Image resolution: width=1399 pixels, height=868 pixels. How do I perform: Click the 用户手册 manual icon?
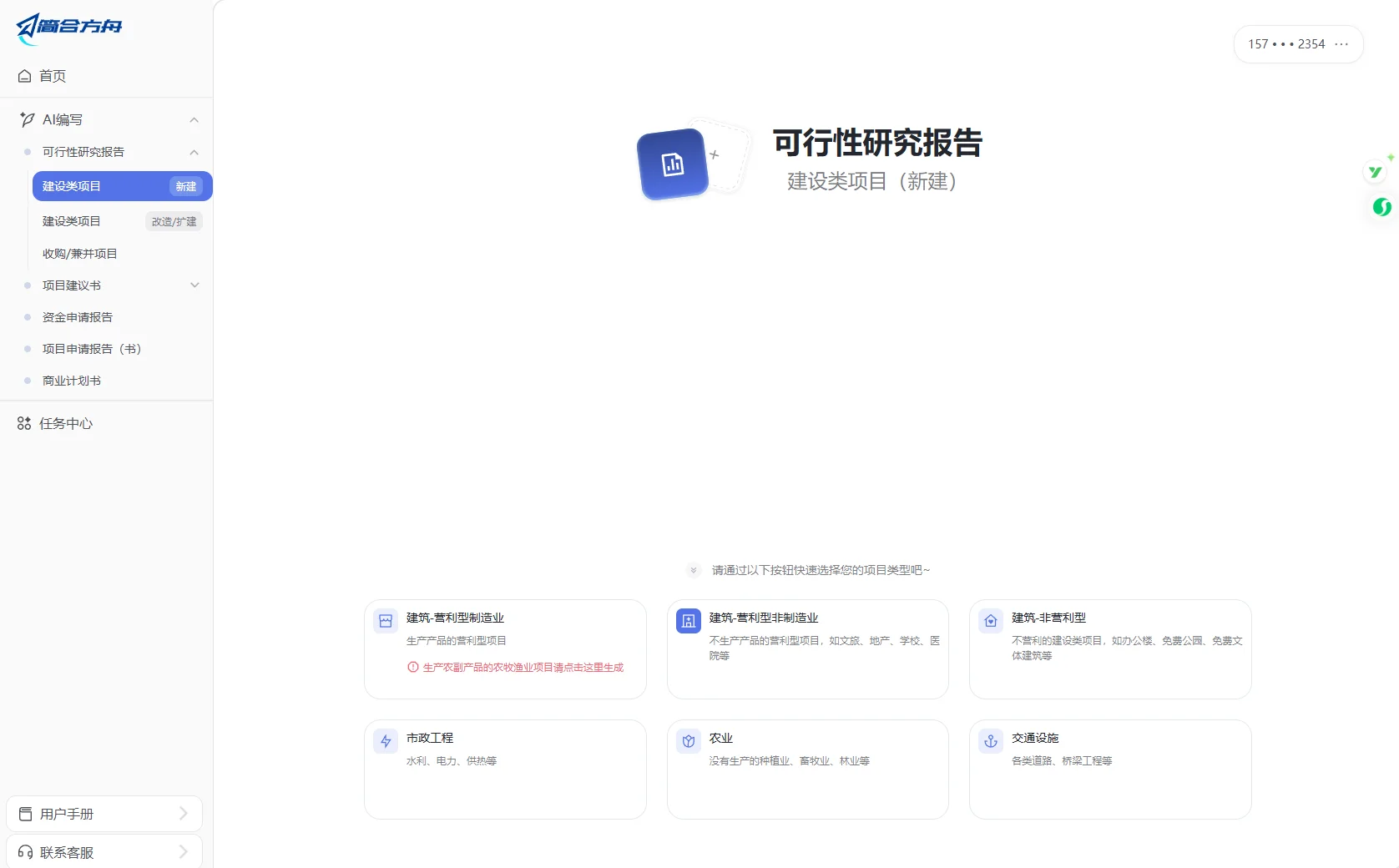[25, 813]
